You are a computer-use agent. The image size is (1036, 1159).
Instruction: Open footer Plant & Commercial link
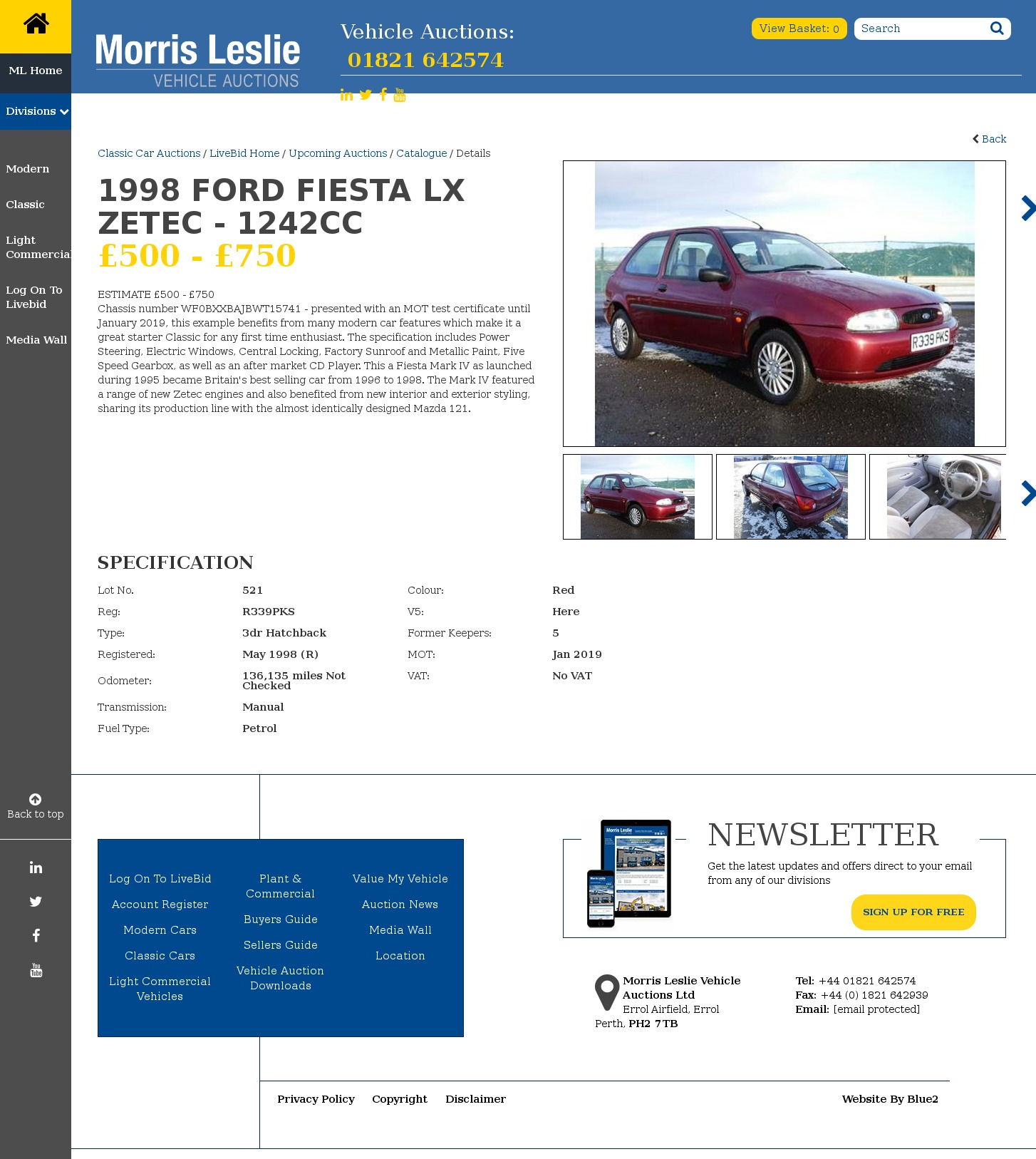[x=281, y=886]
